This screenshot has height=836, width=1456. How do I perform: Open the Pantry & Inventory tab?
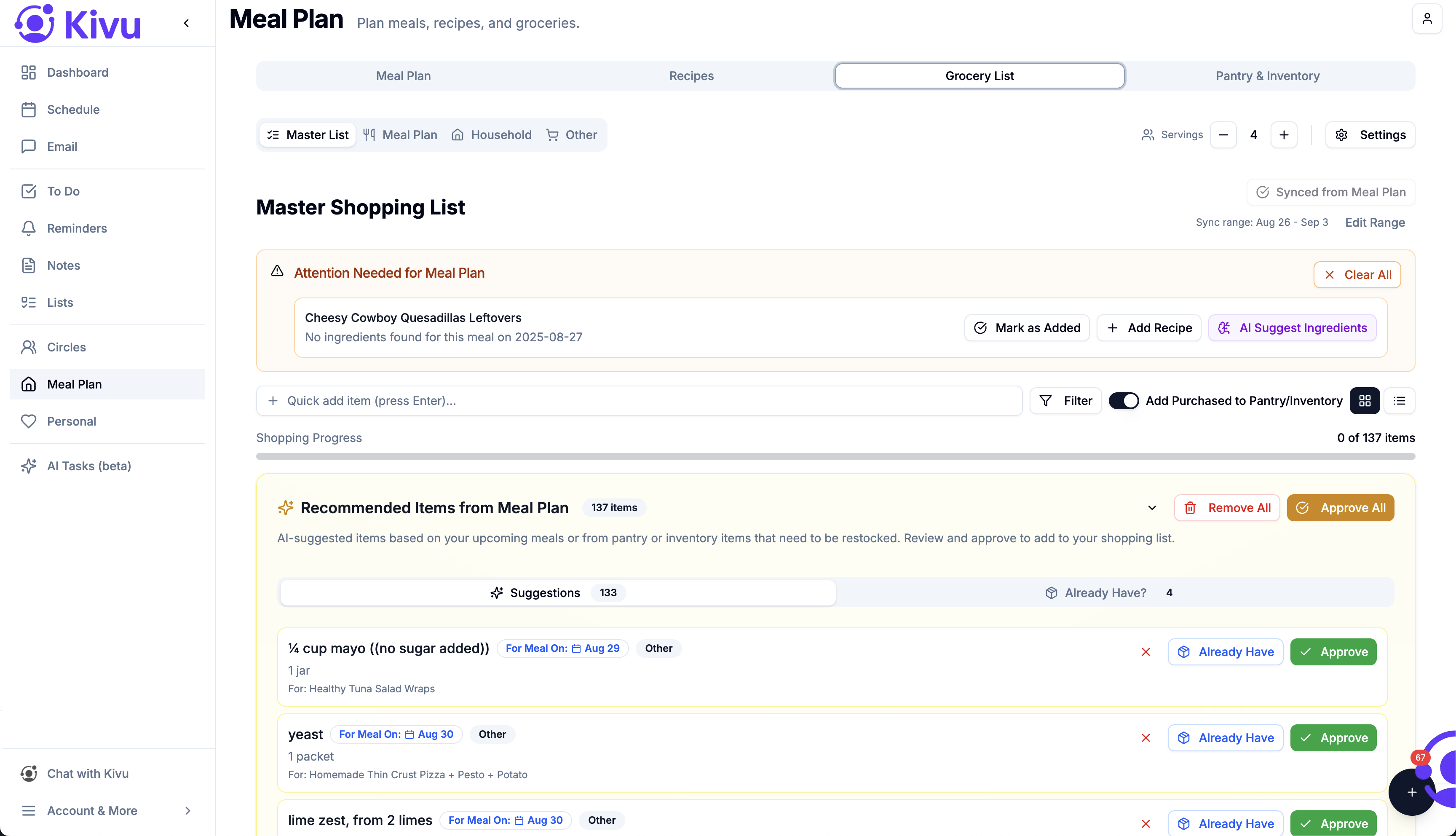[1267, 75]
